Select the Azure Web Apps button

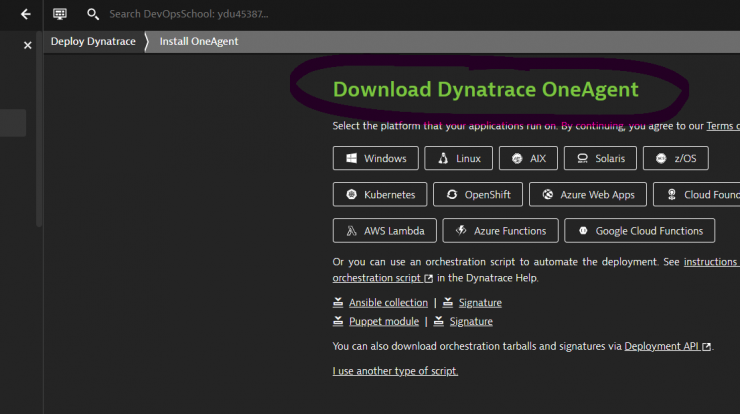click(588, 194)
